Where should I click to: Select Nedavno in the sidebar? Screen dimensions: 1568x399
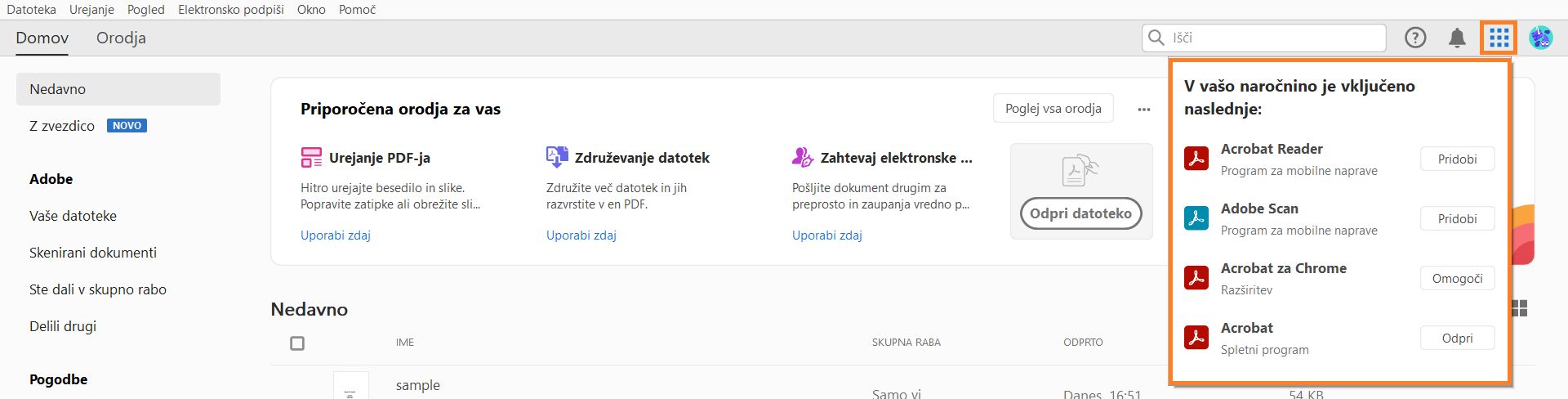point(118,89)
